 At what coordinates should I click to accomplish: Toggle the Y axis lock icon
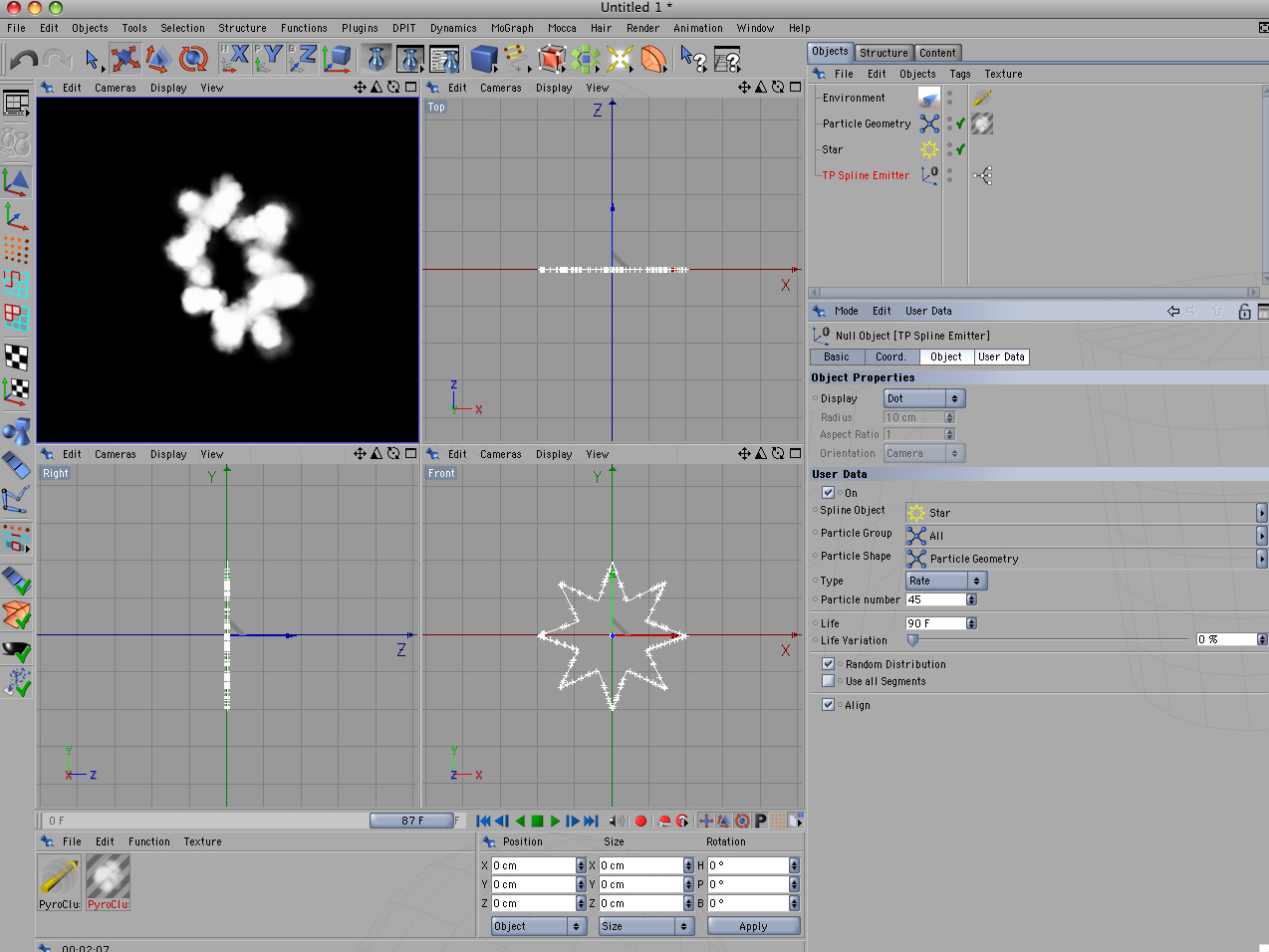coord(268,58)
